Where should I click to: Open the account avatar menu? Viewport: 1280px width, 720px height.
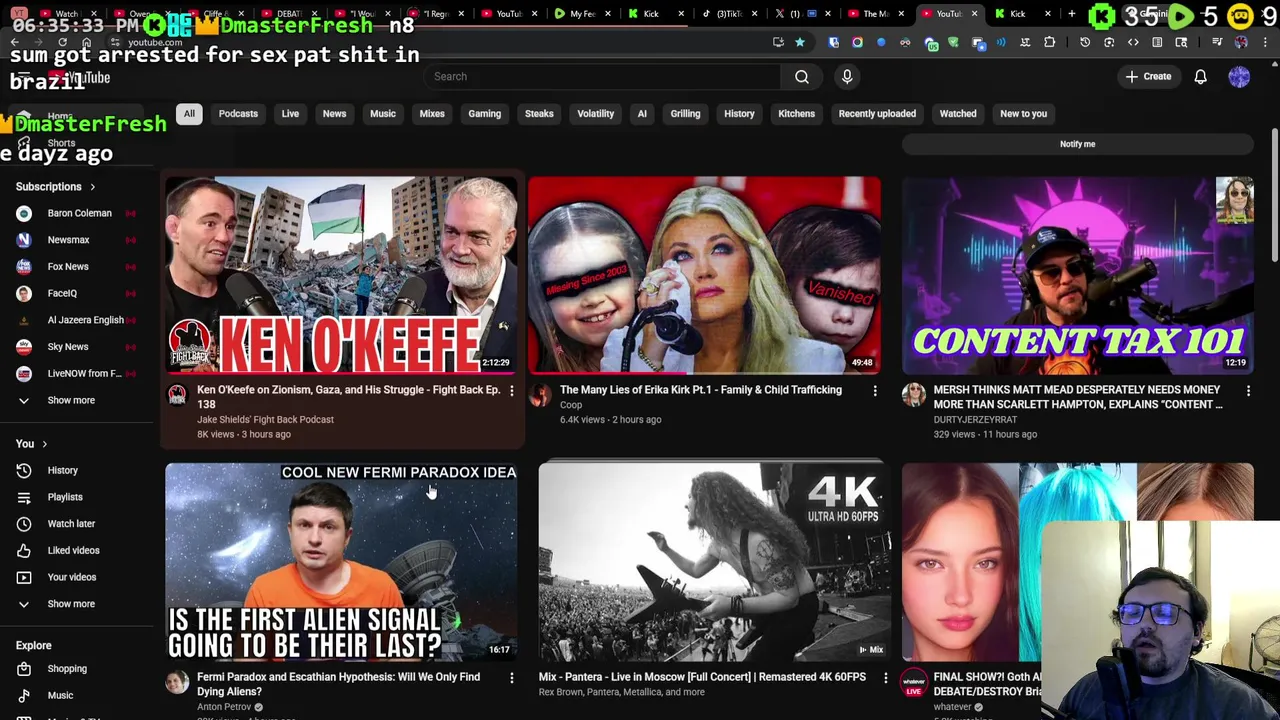point(1239,77)
